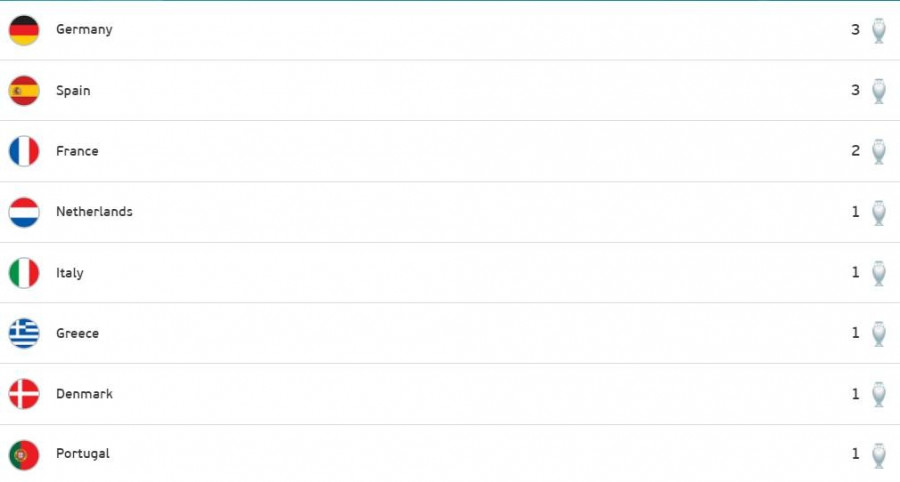Screen dimensions: 900x482
Task: Click the Italy flag icon
Action: pos(24,273)
